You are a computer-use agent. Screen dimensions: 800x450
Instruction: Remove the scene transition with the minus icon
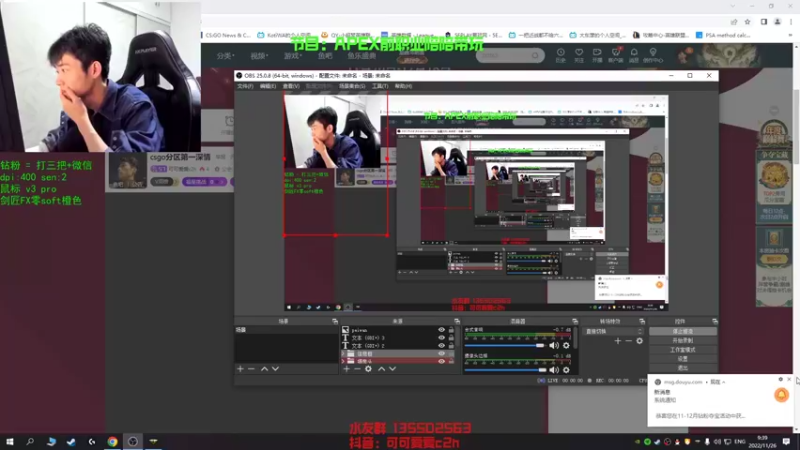coord(629,340)
